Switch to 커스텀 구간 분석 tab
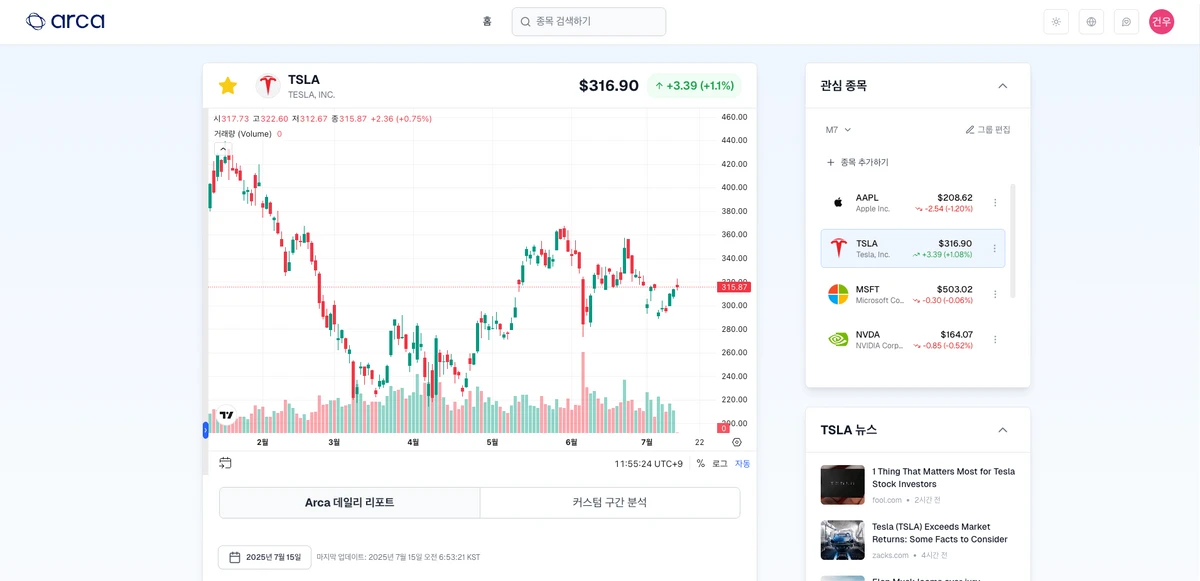1200x581 pixels. point(610,503)
